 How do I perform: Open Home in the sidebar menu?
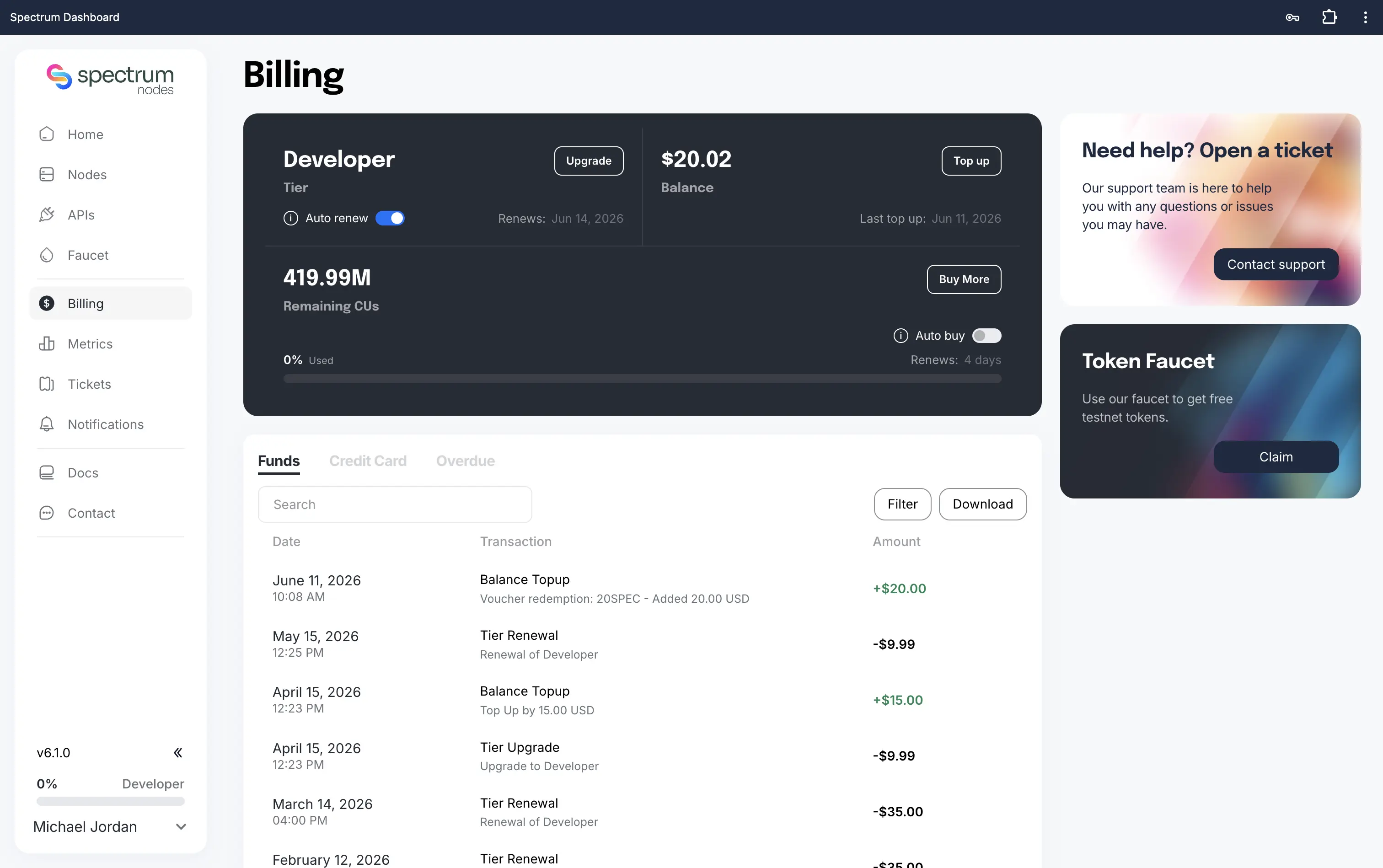110,134
